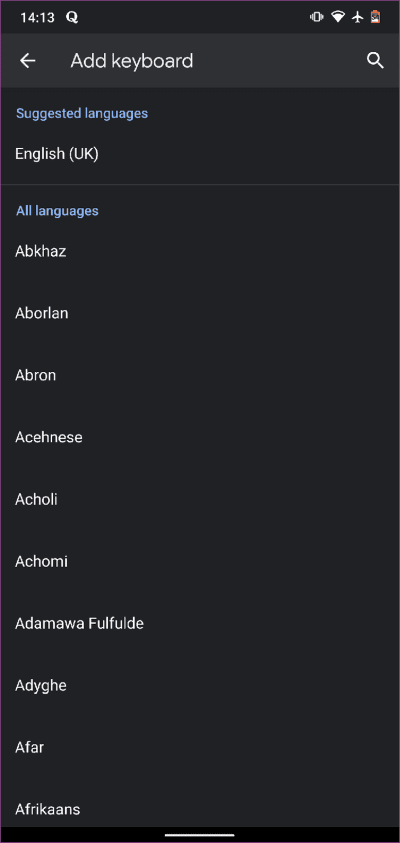Select the Aborlan keyboard language
Image resolution: width=400 pixels, height=843 pixels.
(x=200, y=313)
